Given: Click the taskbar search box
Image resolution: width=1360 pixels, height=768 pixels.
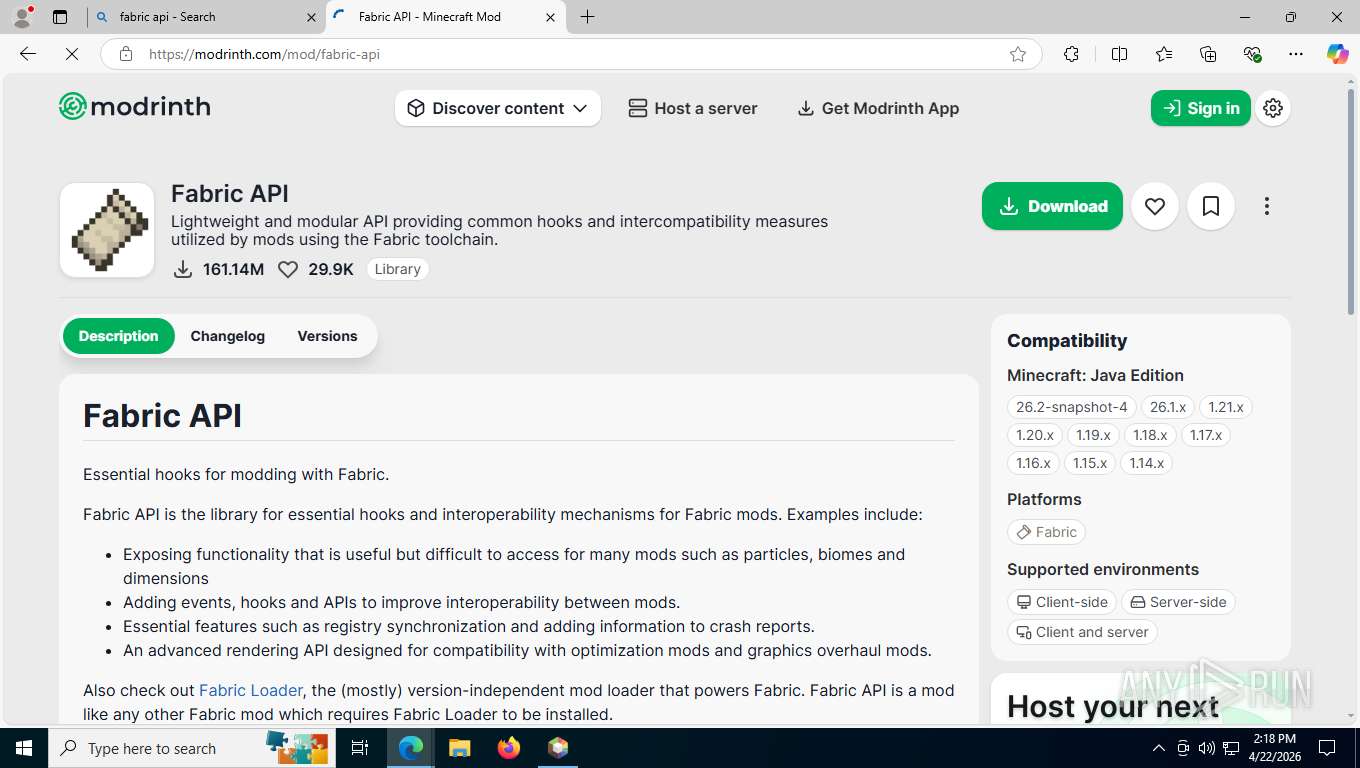Looking at the screenshot, I should [191, 748].
